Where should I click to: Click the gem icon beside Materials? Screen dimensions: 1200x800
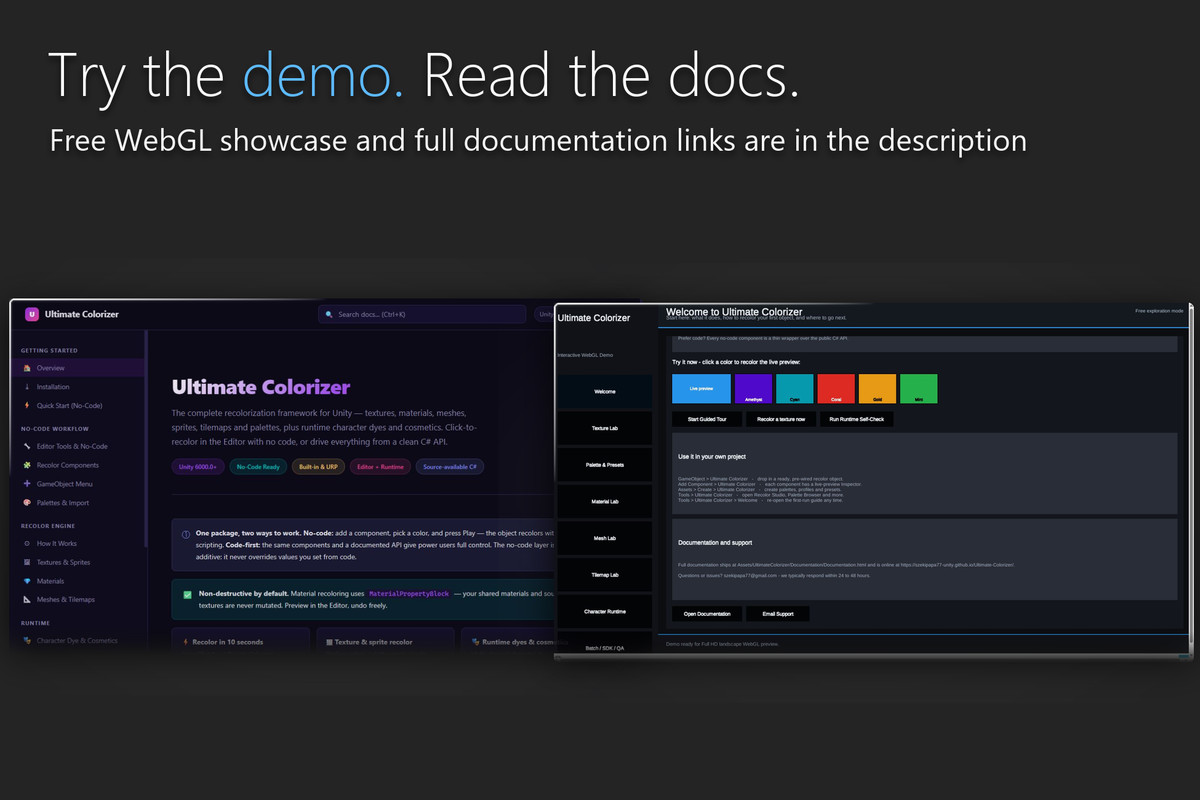[x=27, y=581]
